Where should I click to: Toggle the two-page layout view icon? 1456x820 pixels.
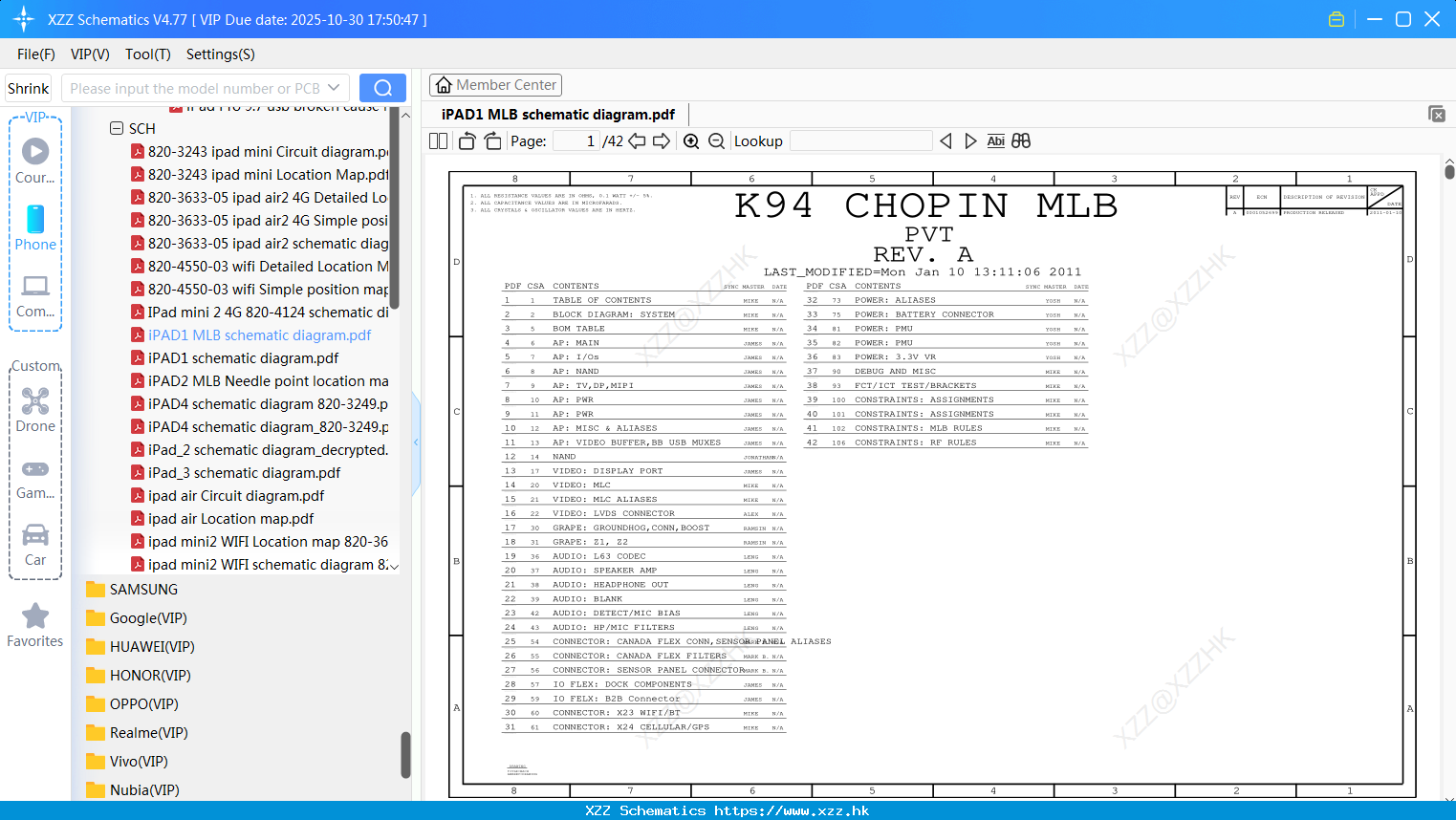438,141
